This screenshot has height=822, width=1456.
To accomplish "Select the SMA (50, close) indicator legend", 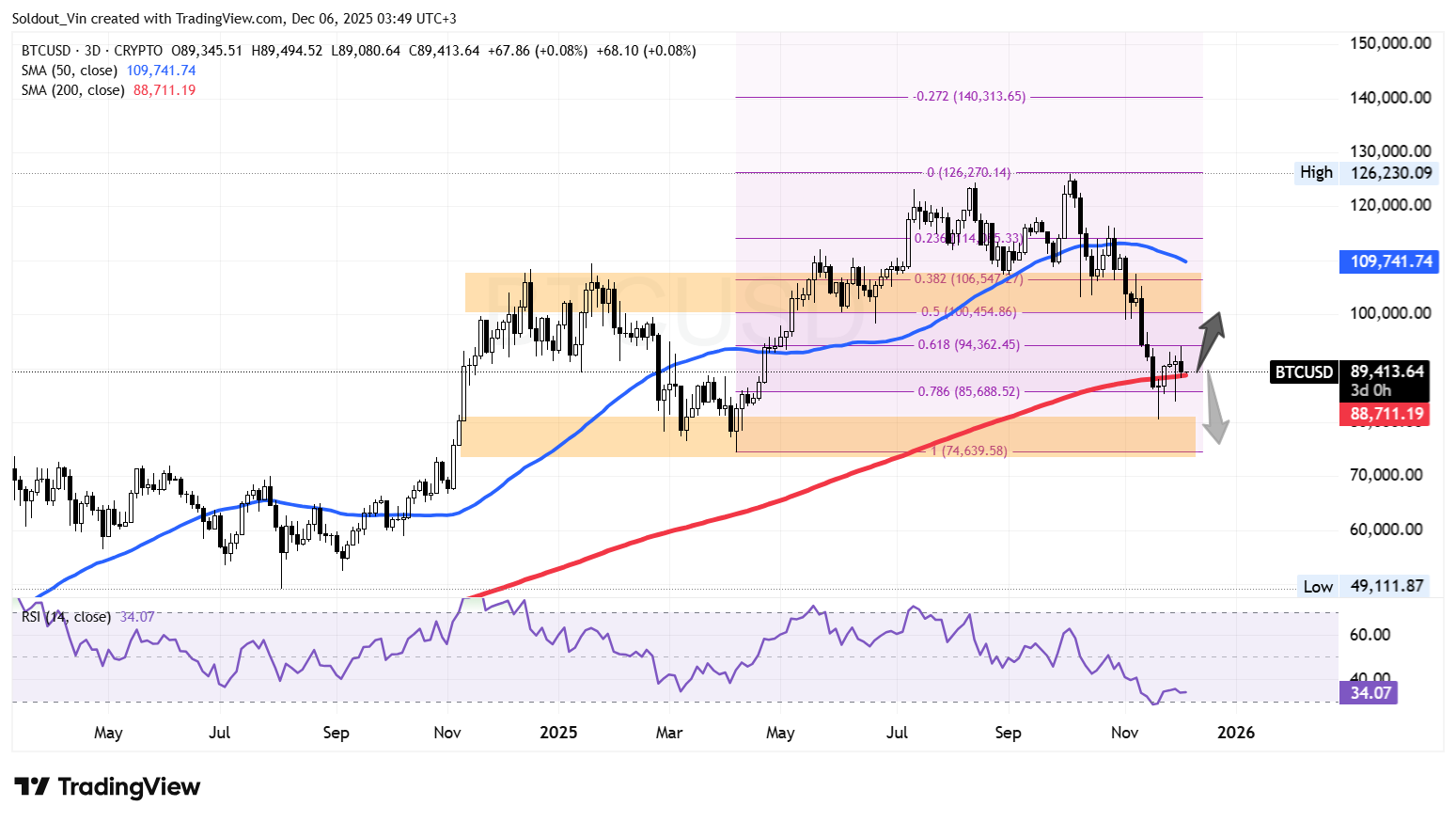I will 70,71.
